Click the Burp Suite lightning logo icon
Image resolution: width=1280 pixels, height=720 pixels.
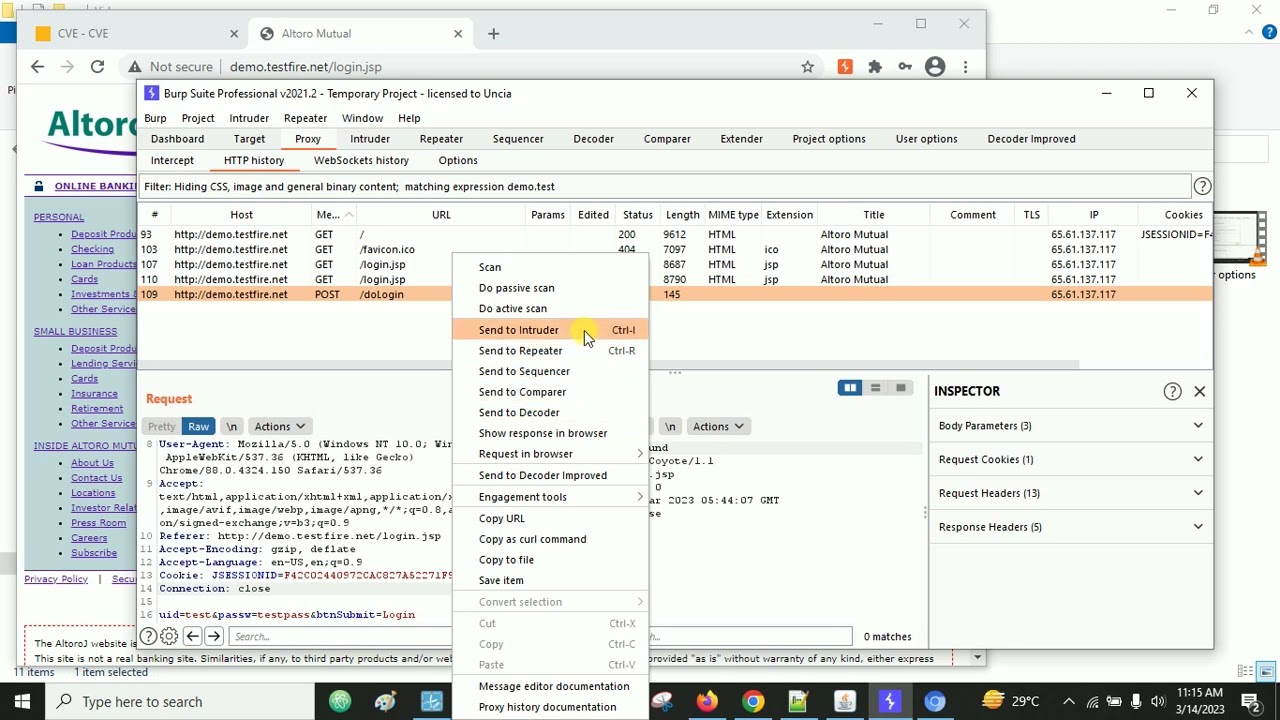coord(151,93)
